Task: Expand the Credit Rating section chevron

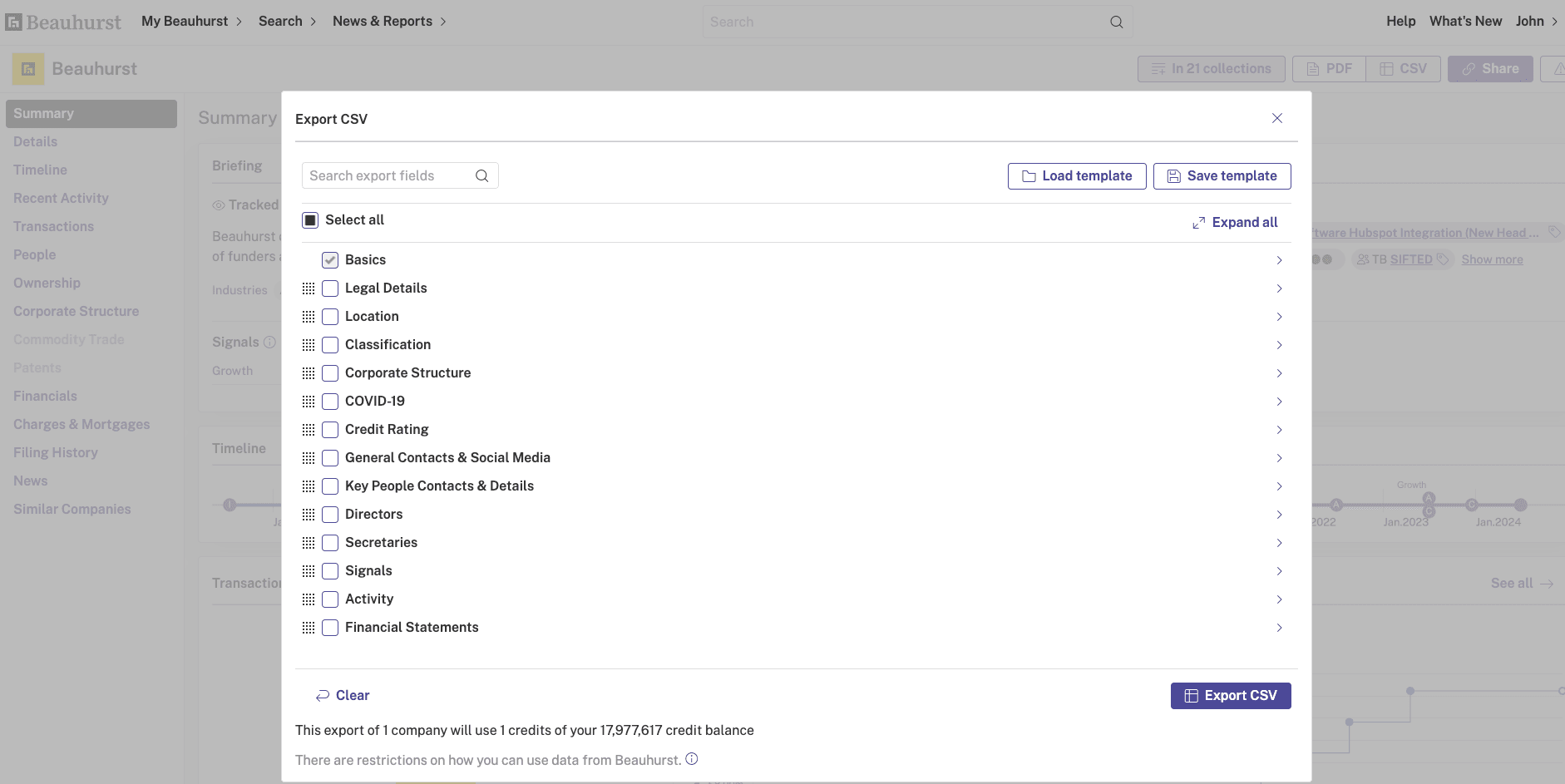Action: point(1279,430)
